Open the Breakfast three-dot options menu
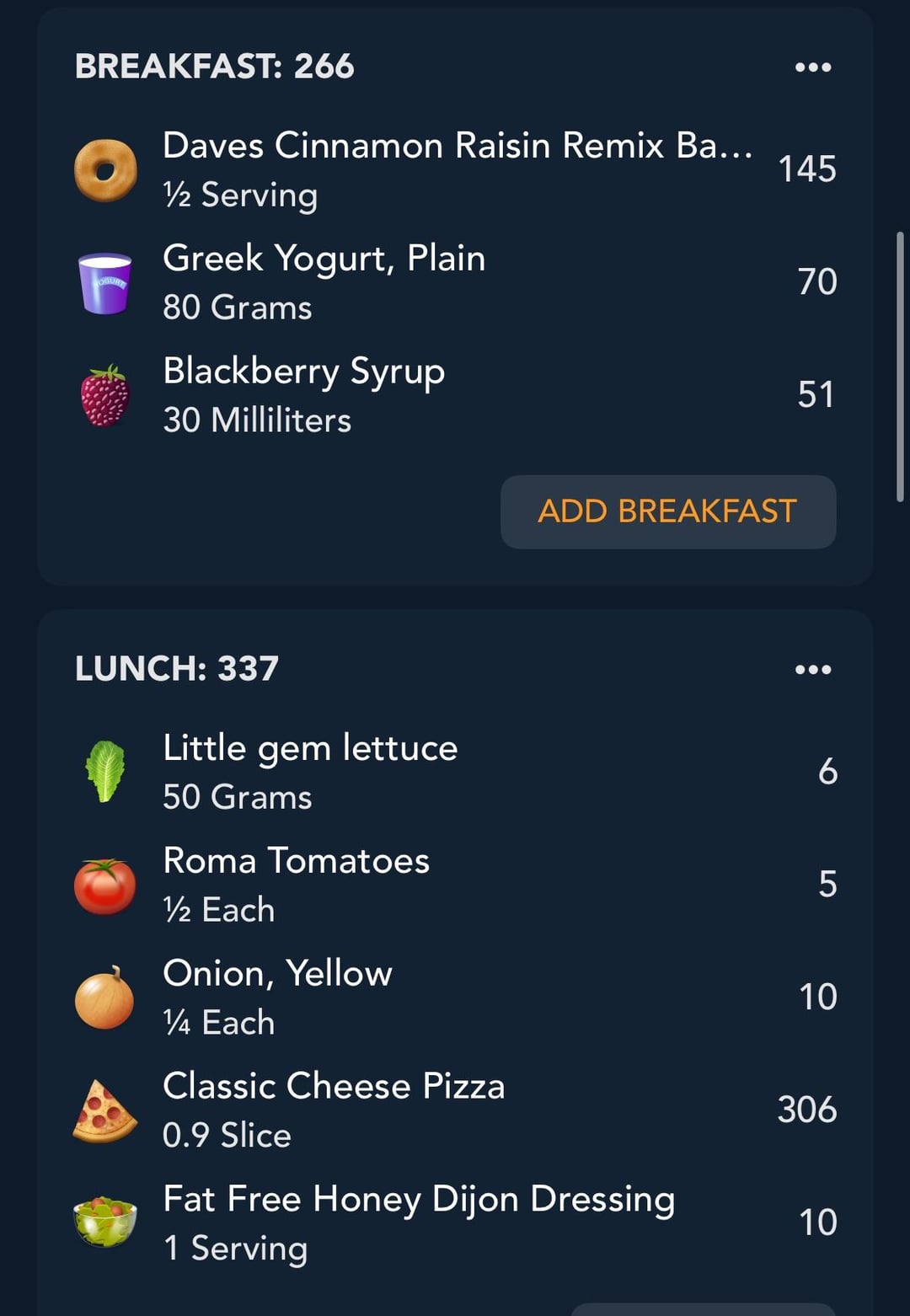 813,67
